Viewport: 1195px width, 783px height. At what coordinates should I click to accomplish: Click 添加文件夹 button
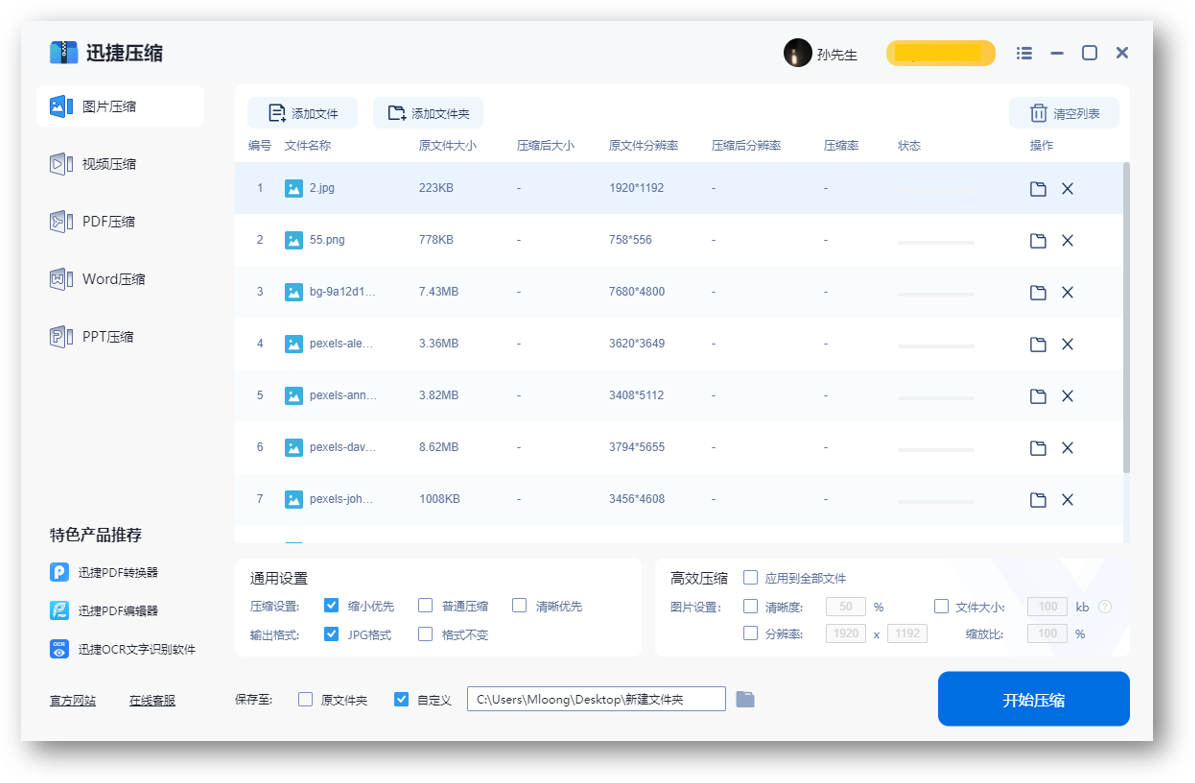coord(428,113)
